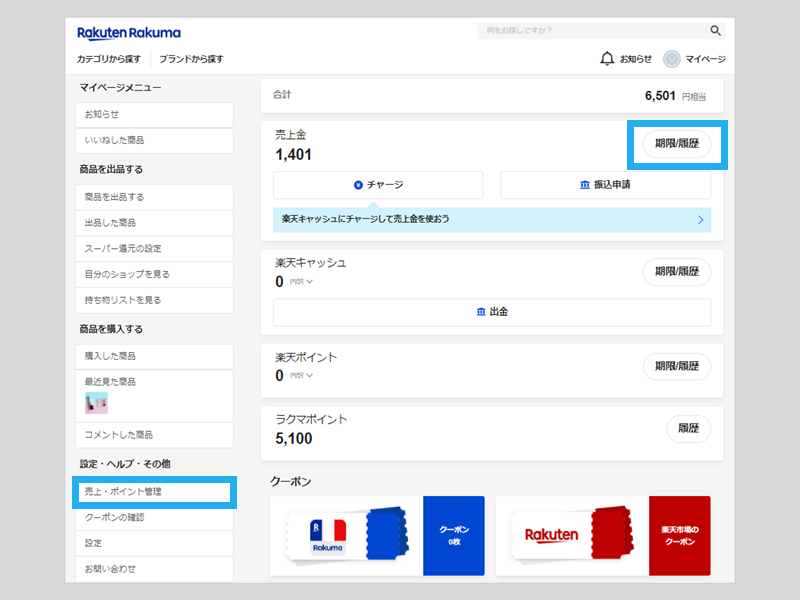The width and height of the screenshot is (800, 600).
Task: Click 履歴 button for ラクマポイント
Action: (x=688, y=429)
